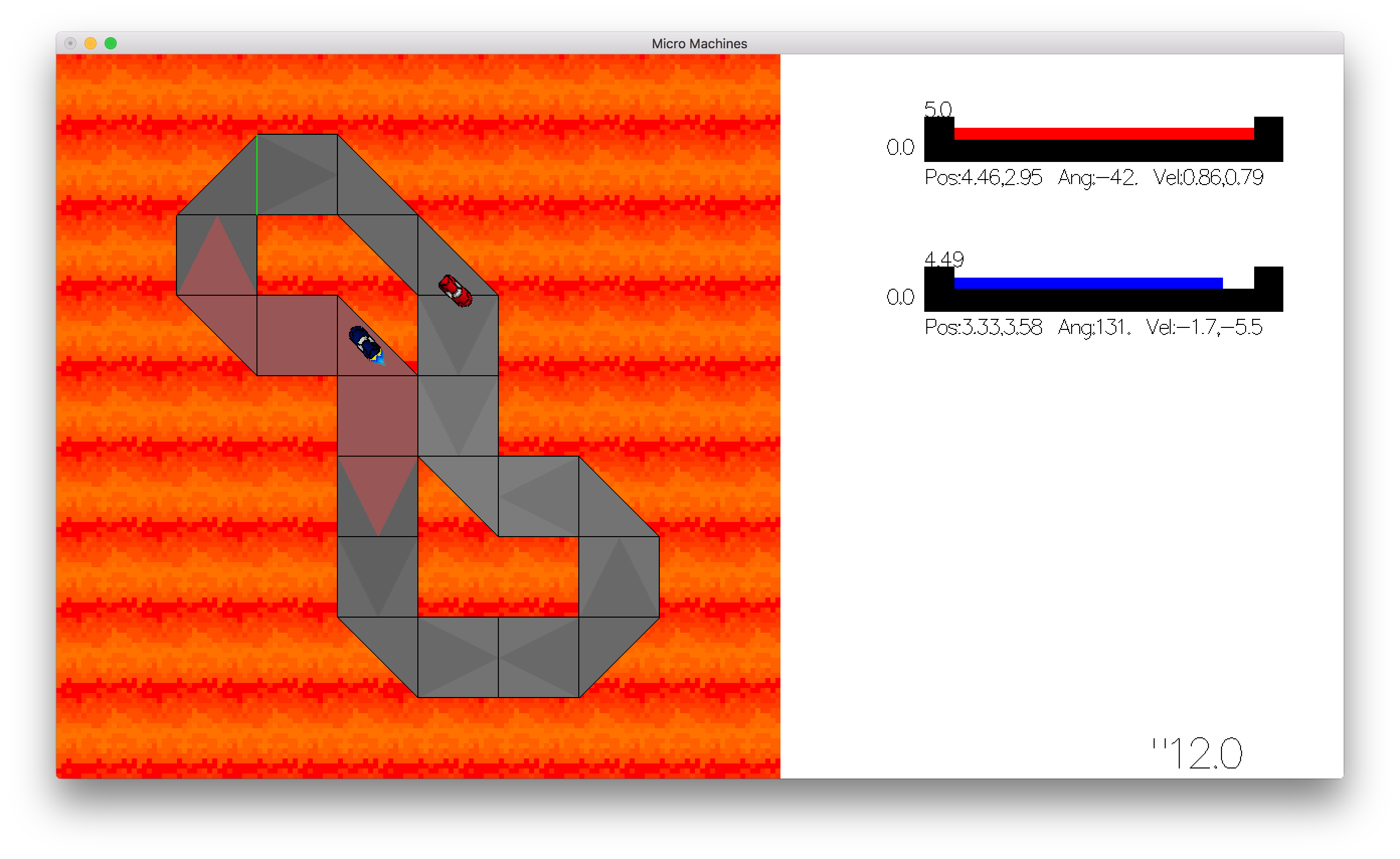This screenshot has height=859, width=1400.
Task: Click the blue car on the track
Action: point(366,345)
